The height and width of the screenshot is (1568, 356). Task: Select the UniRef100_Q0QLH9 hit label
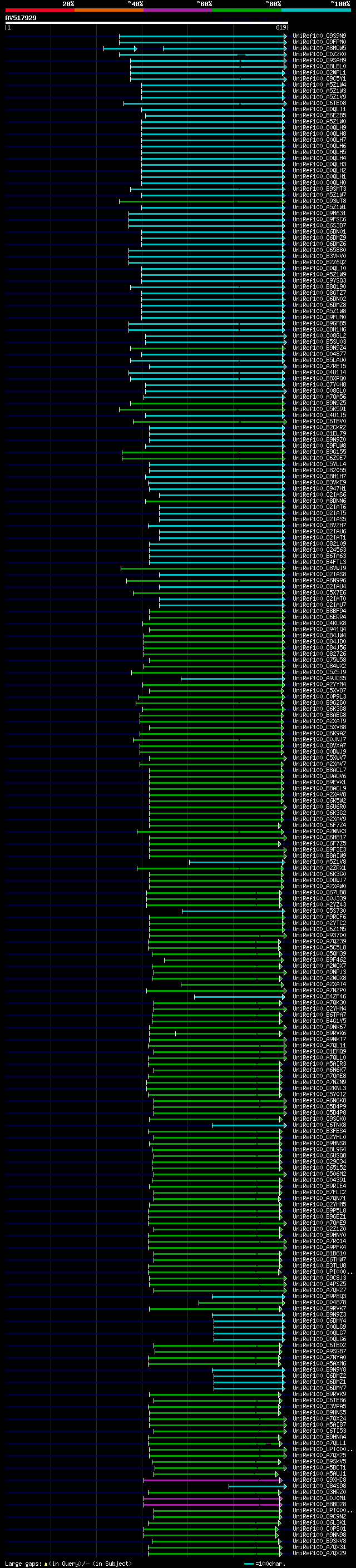click(319, 128)
